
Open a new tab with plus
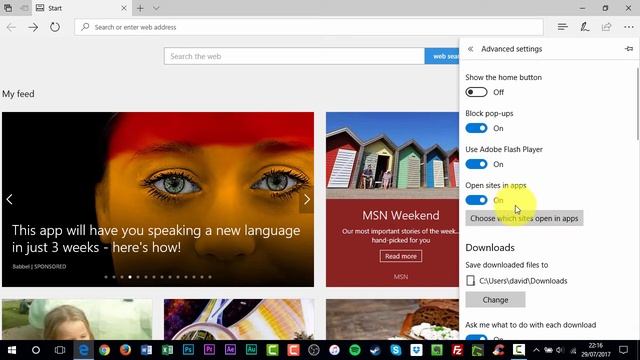(x=140, y=8)
